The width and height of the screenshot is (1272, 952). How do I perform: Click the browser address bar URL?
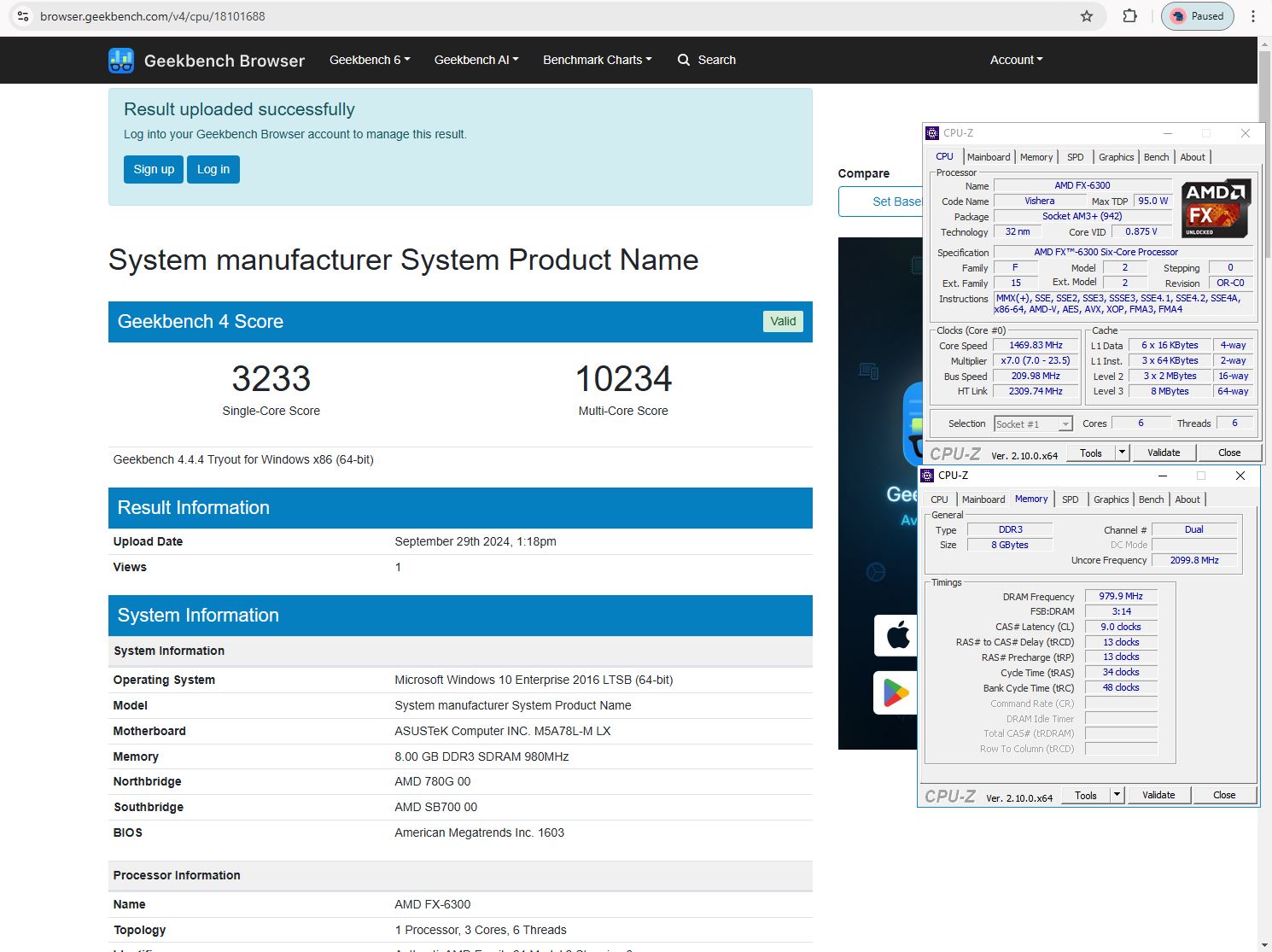point(153,16)
